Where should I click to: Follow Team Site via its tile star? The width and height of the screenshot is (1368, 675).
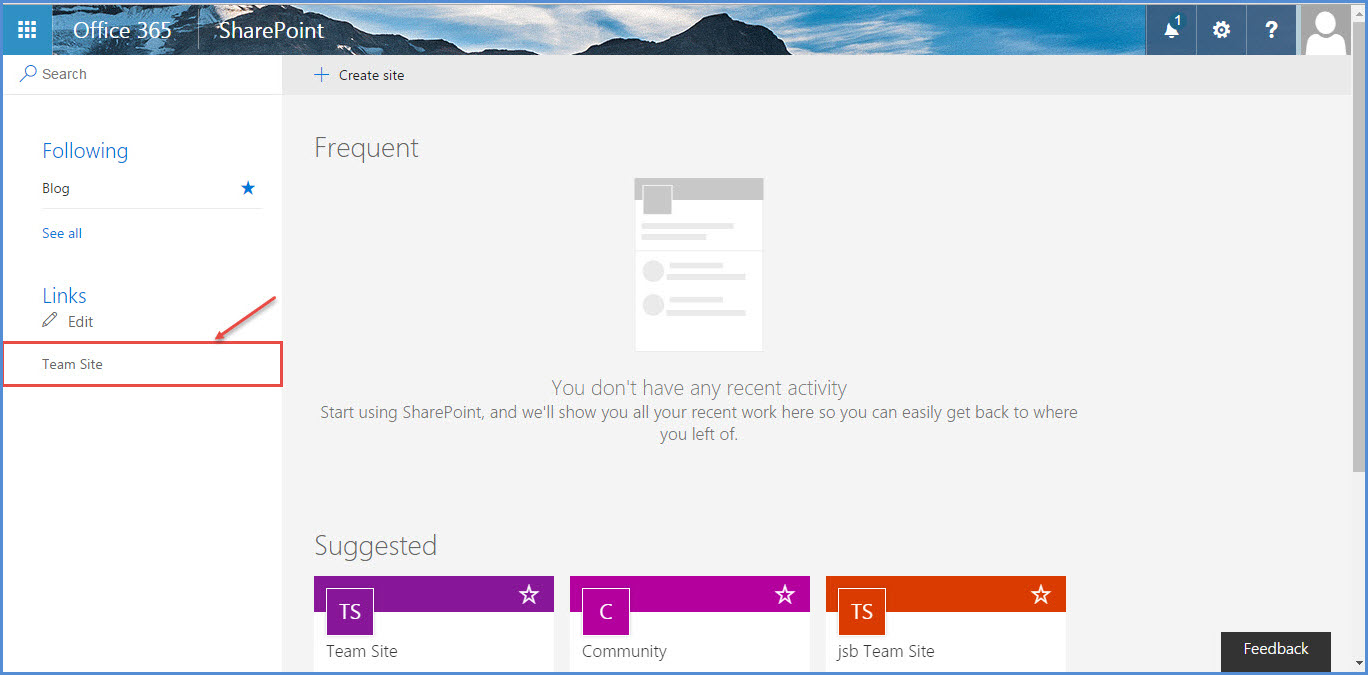(x=529, y=594)
